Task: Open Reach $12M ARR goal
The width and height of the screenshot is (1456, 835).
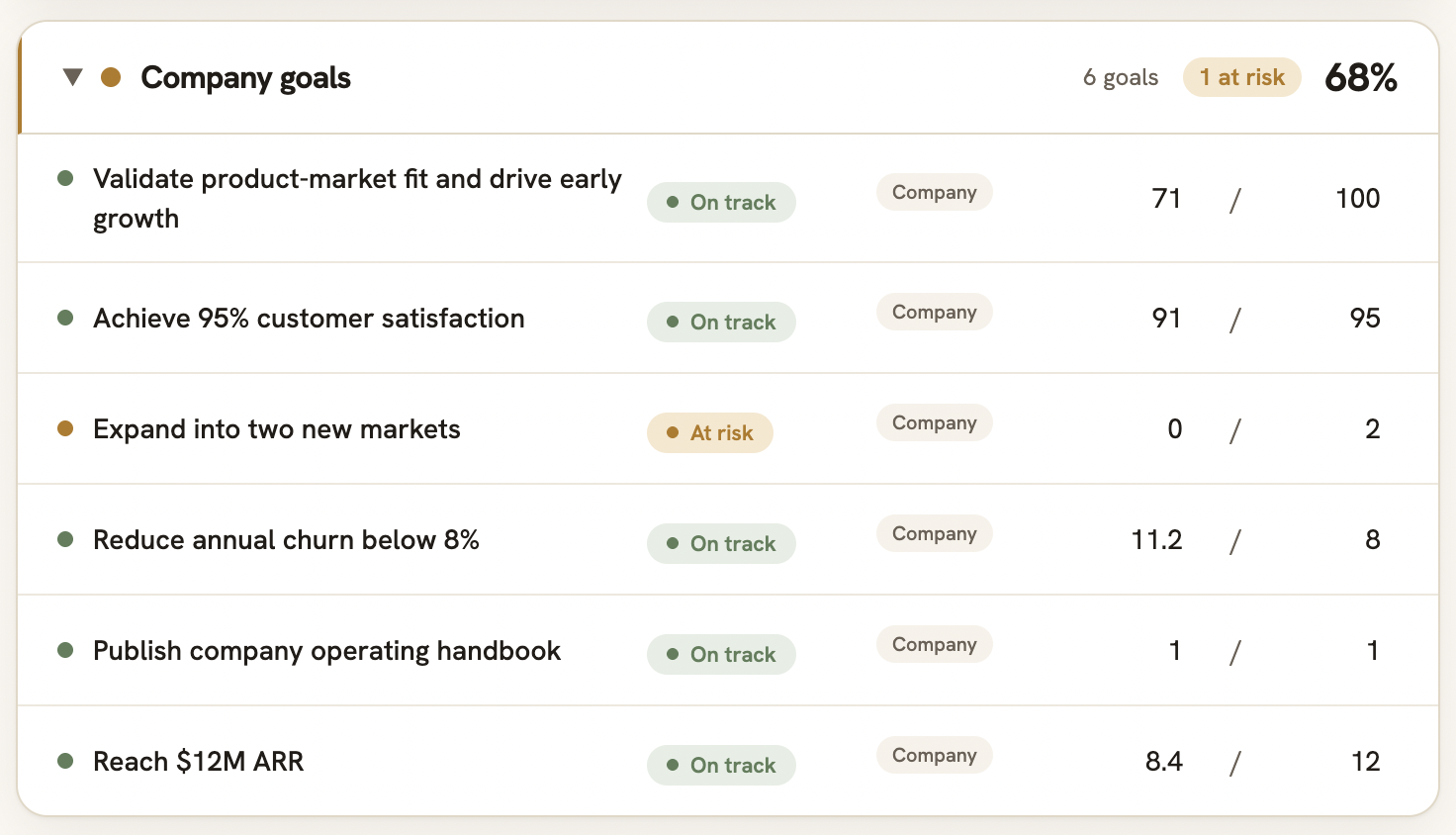Action: point(198,761)
